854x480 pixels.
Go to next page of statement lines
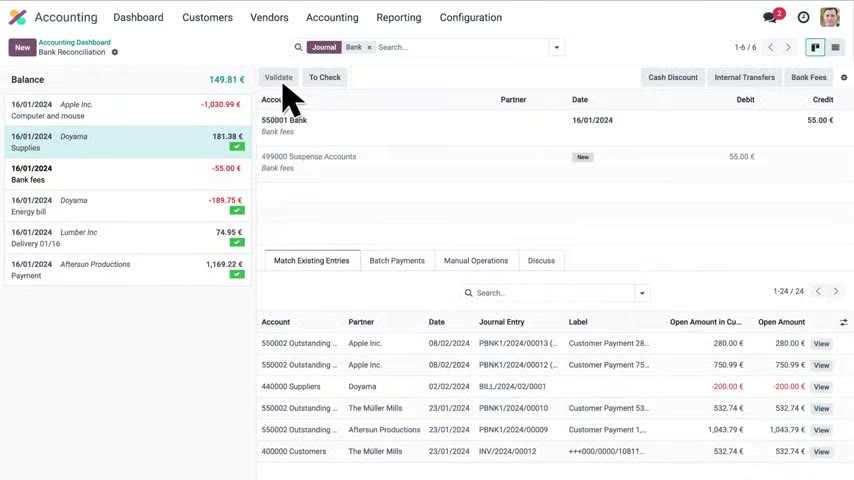[x=788, y=47]
